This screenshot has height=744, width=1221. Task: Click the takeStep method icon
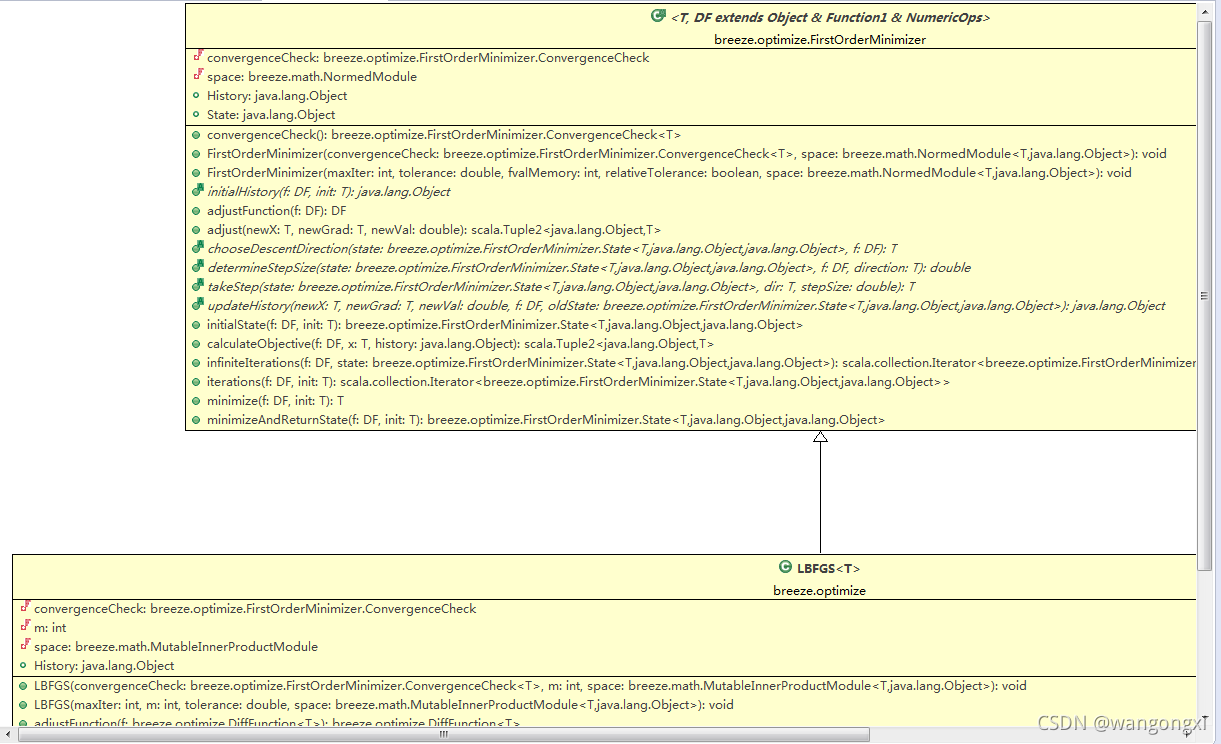coord(197,286)
